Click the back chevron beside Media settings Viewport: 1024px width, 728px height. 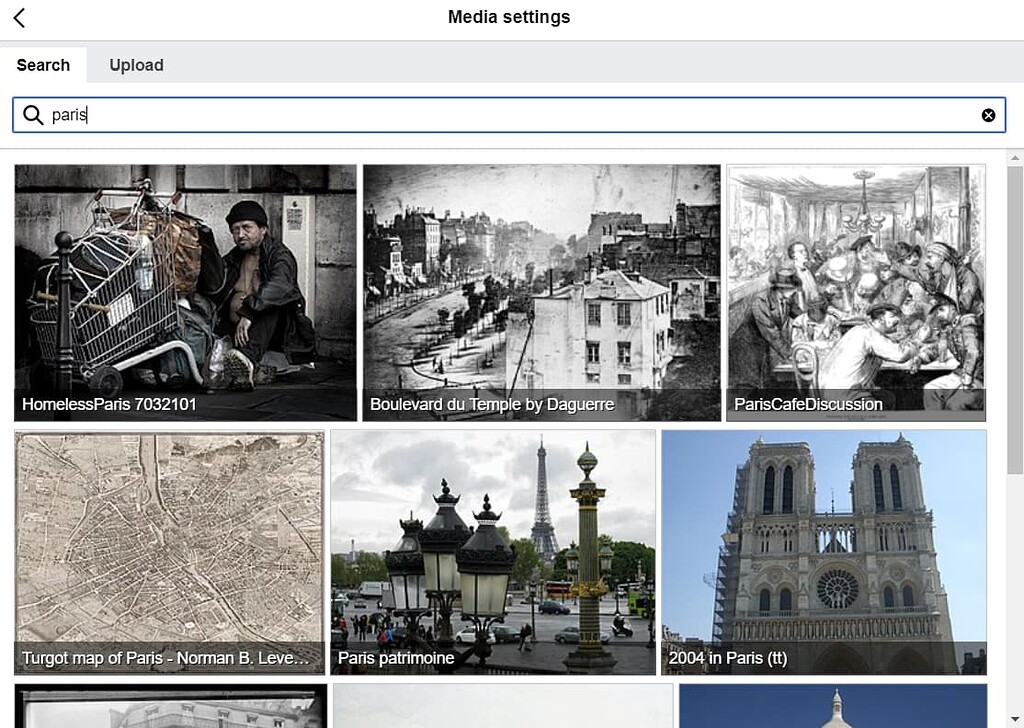(x=18, y=17)
